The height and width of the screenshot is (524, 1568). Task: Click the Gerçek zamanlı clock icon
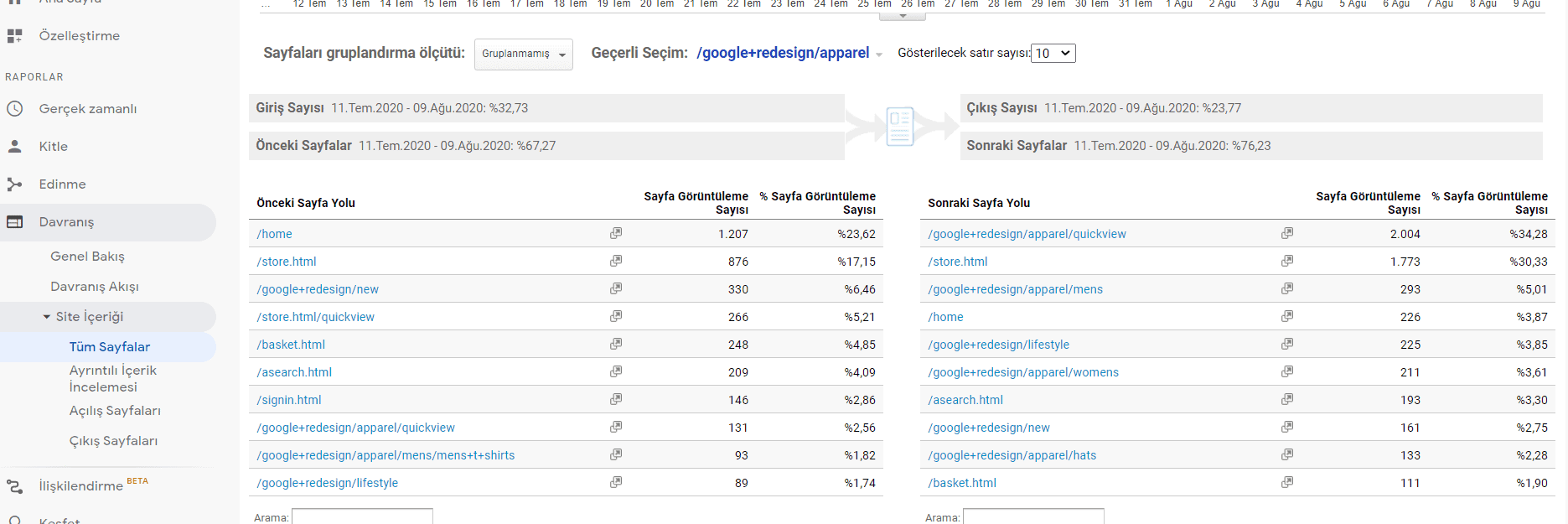pos(15,109)
